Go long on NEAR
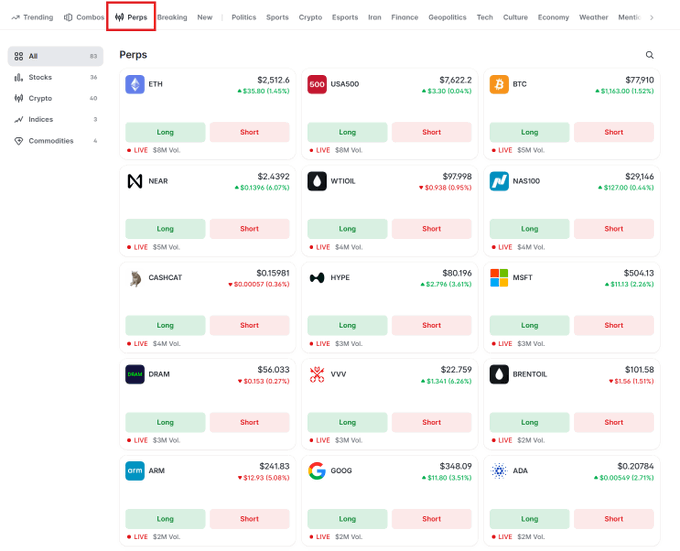Image resolution: width=680 pixels, height=551 pixels. 165,229
